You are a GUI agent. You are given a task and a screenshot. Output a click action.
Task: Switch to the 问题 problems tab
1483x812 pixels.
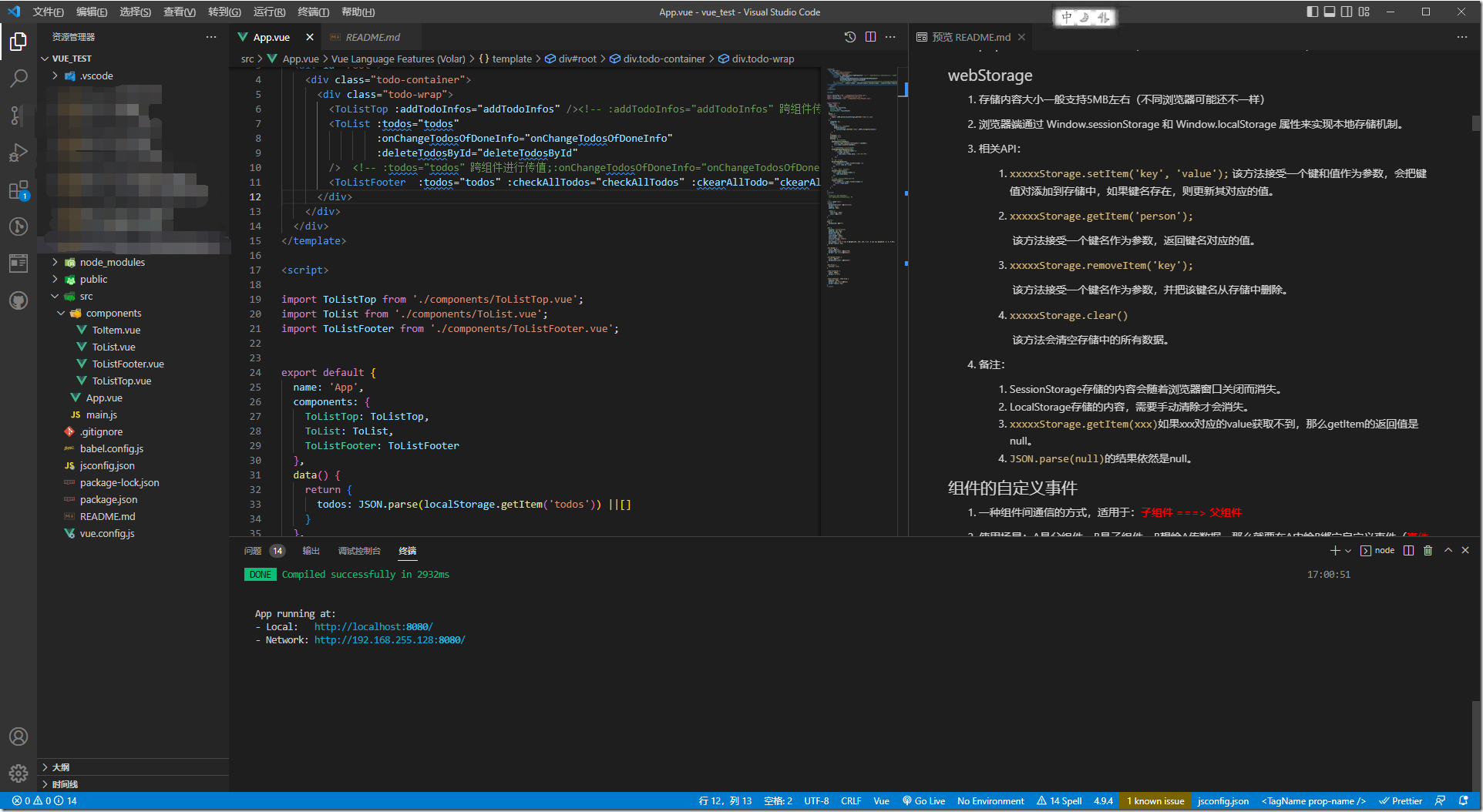(264, 551)
